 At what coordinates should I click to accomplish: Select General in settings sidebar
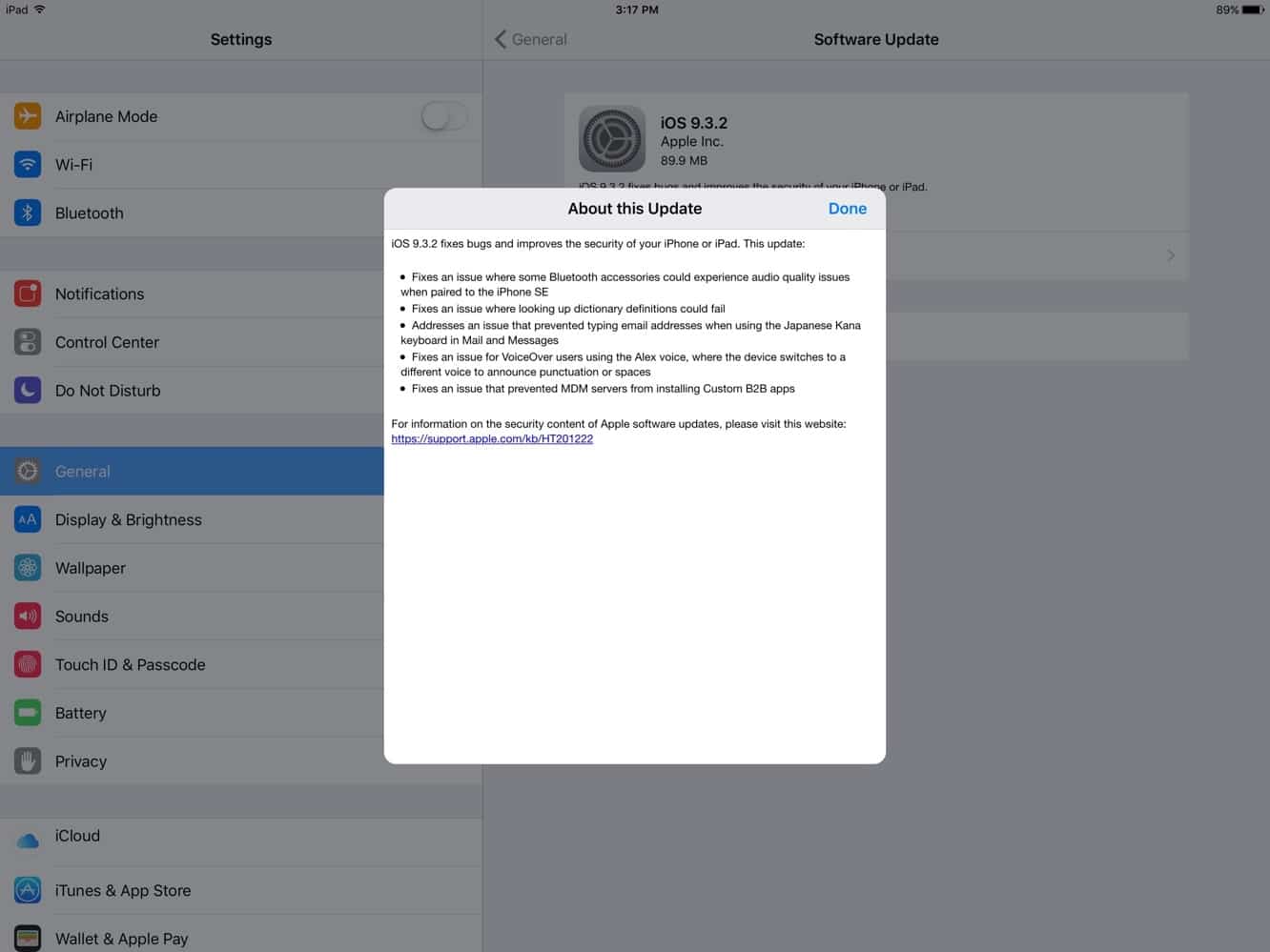click(x=191, y=471)
